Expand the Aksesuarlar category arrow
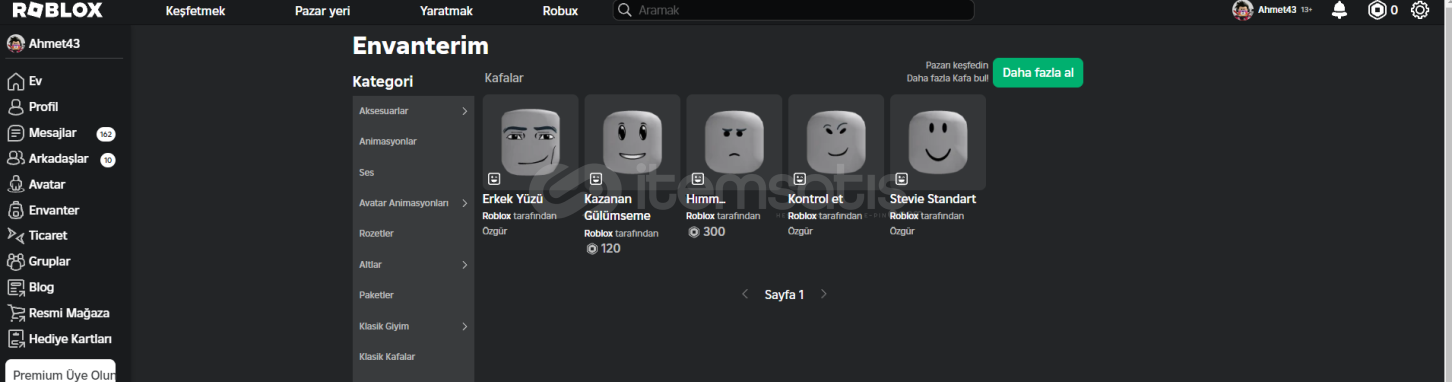 (465, 111)
